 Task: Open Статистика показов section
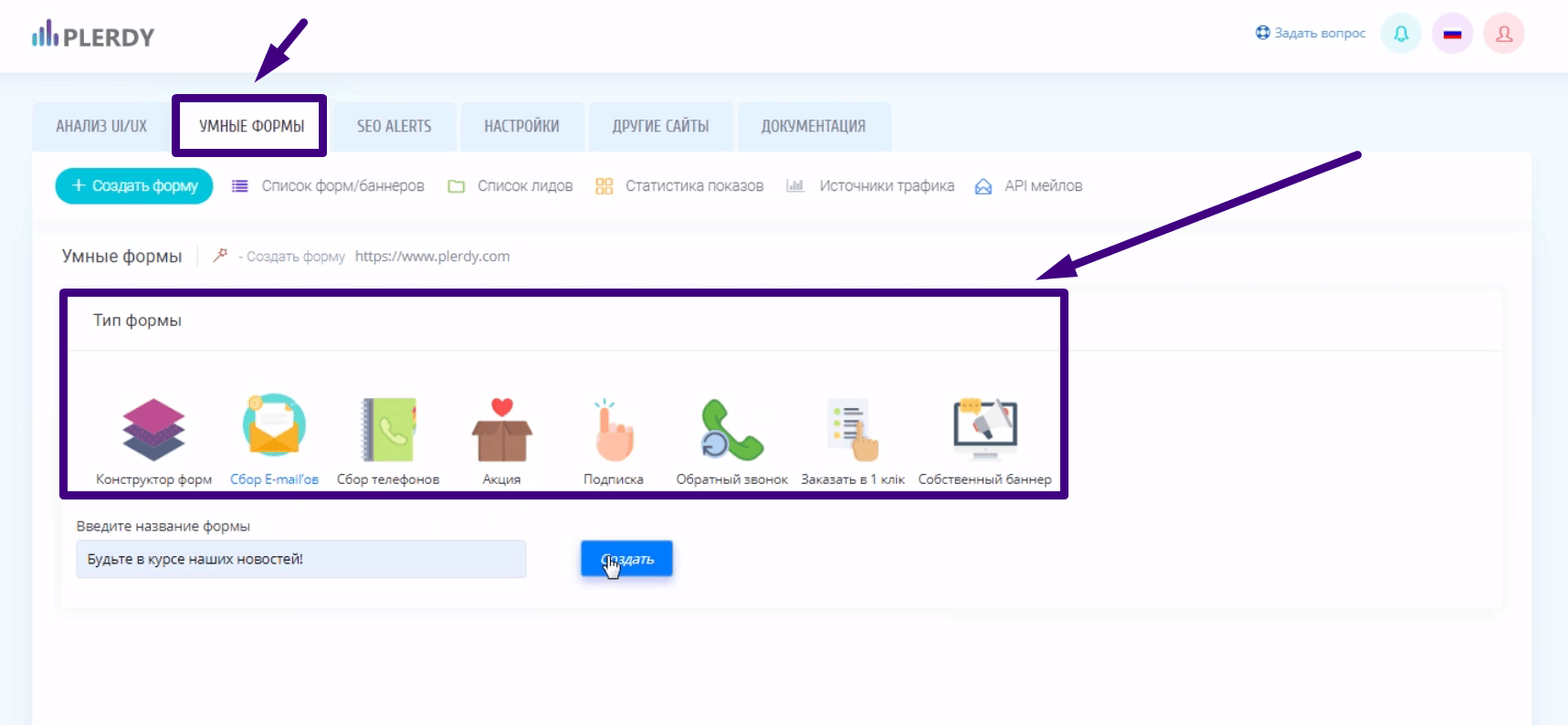click(693, 186)
